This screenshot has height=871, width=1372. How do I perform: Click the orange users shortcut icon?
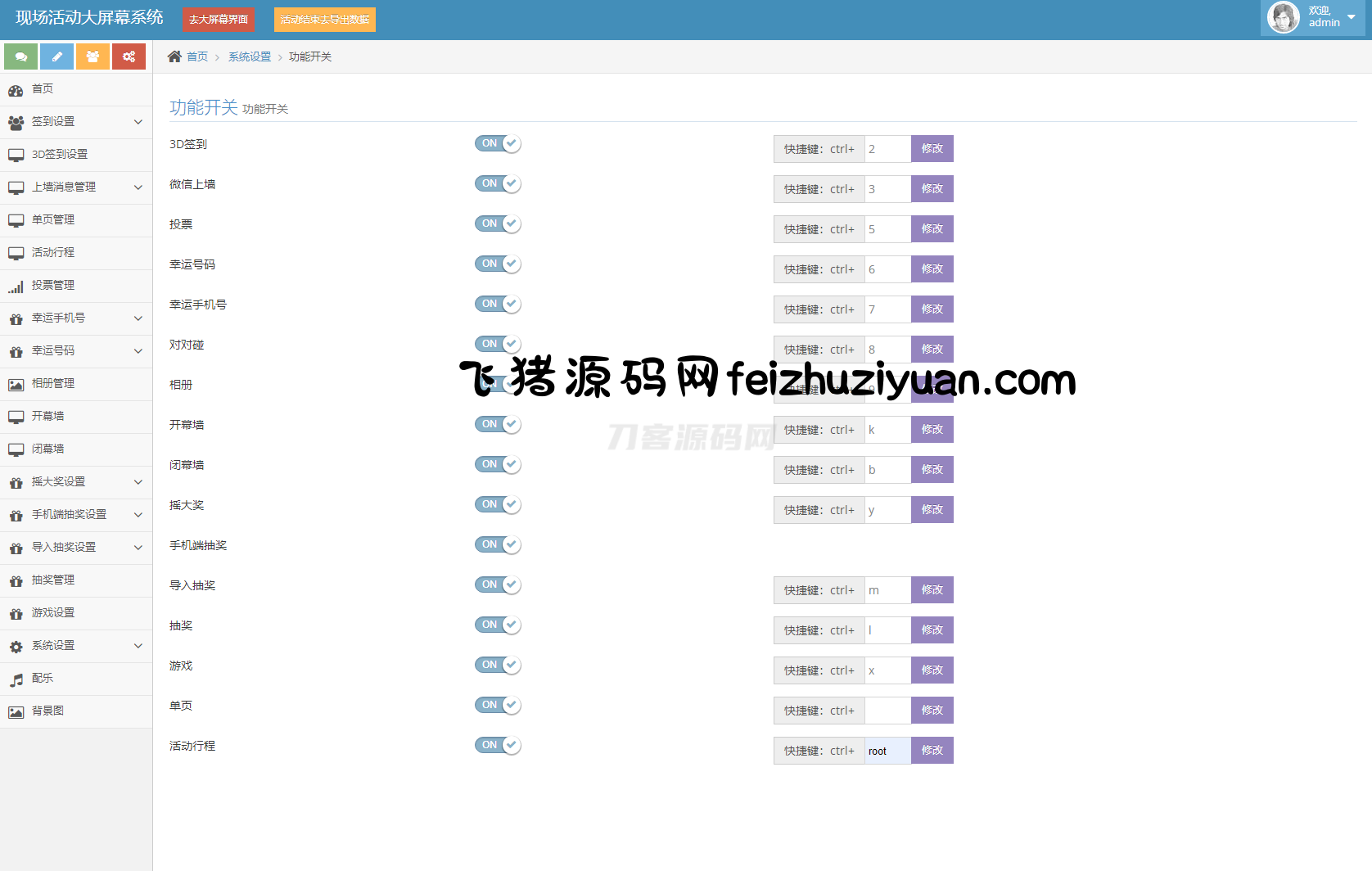(93, 56)
